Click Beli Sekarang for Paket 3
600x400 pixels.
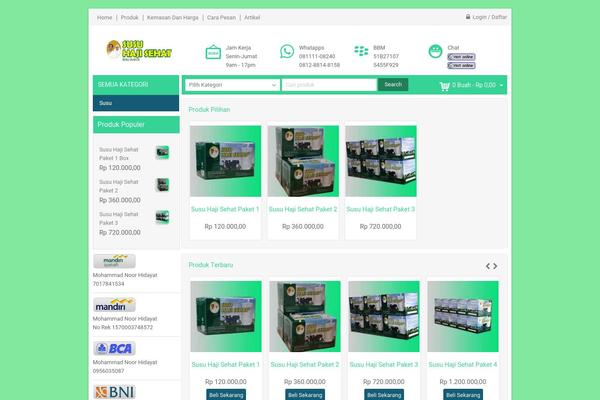[384, 395]
